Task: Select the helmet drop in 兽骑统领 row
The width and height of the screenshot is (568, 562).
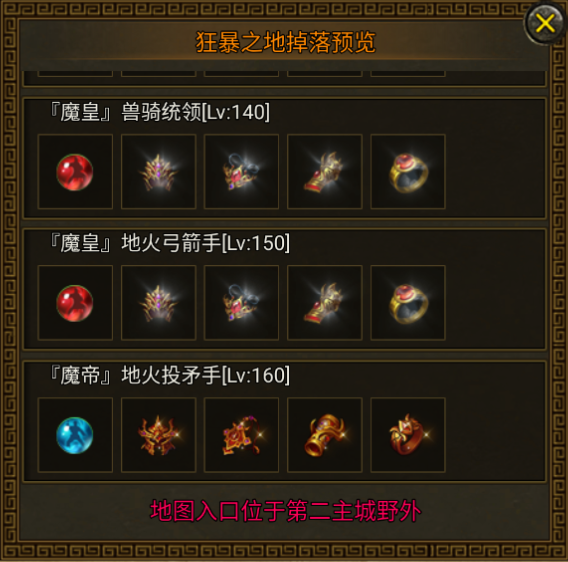Action: point(158,172)
